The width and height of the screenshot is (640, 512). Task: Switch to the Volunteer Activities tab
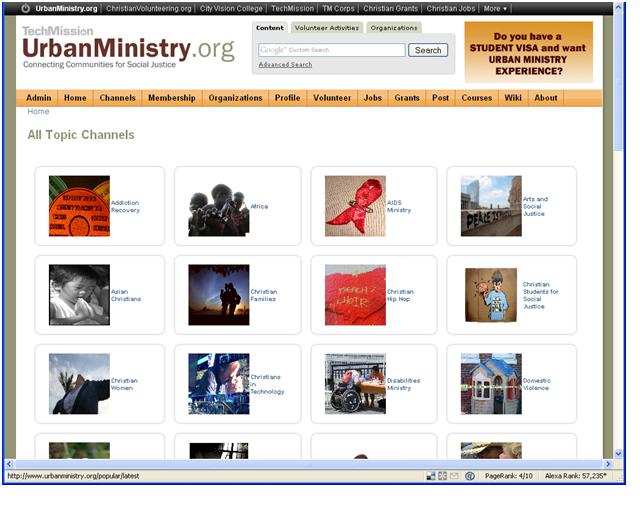327,28
